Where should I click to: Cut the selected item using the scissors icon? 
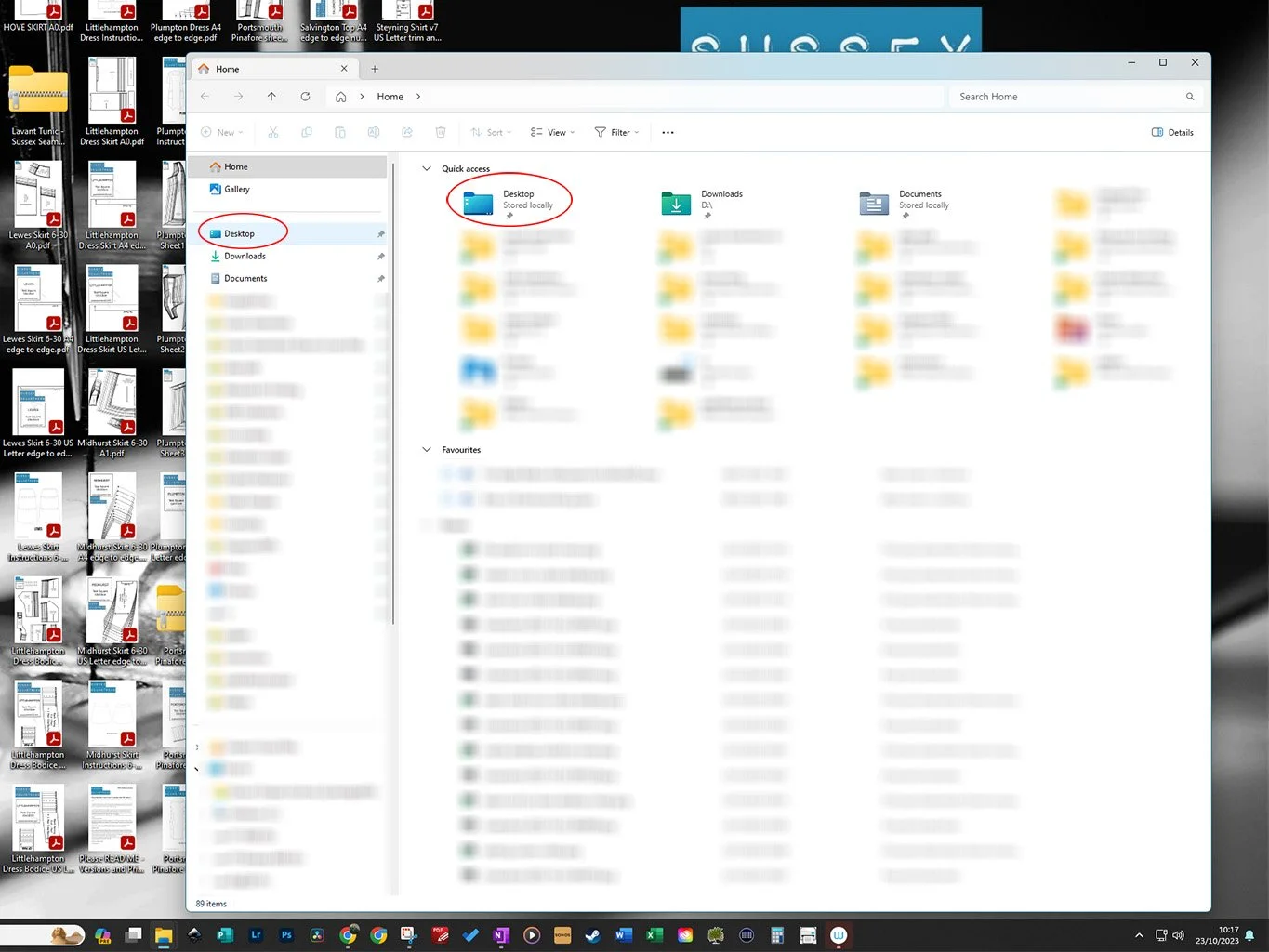click(272, 132)
